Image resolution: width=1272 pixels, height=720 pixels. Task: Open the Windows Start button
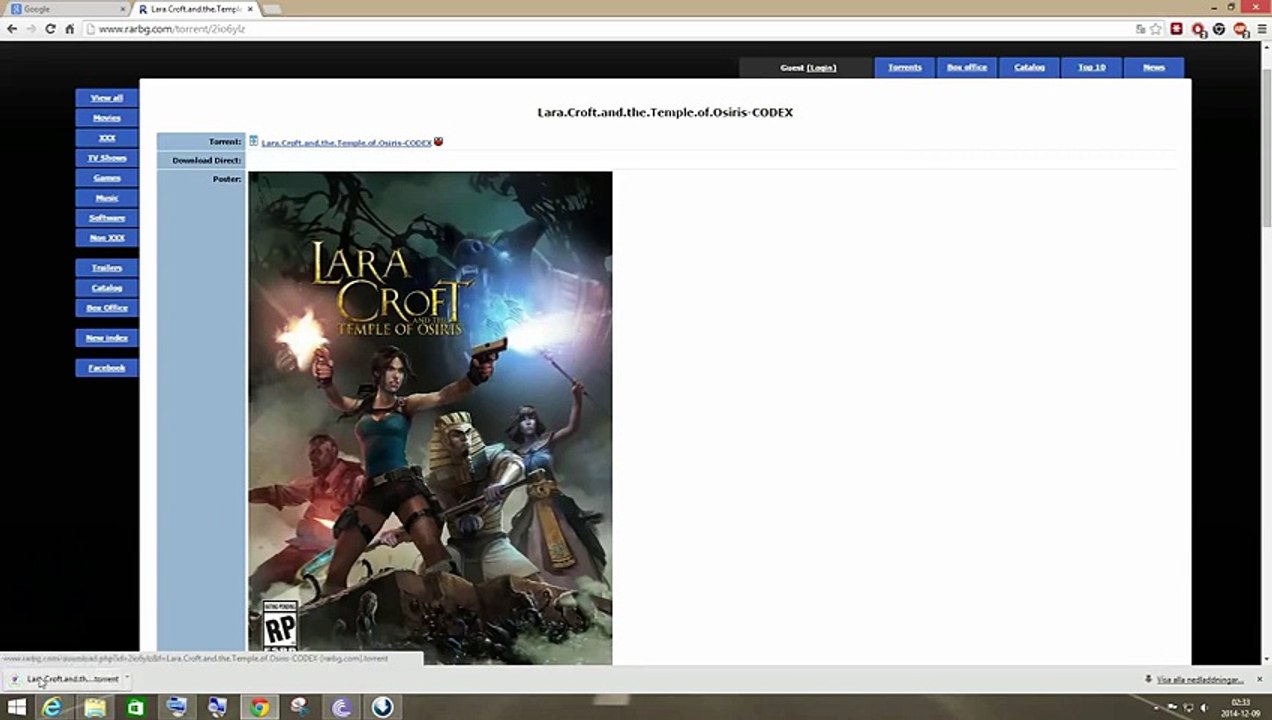click(x=16, y=707)
